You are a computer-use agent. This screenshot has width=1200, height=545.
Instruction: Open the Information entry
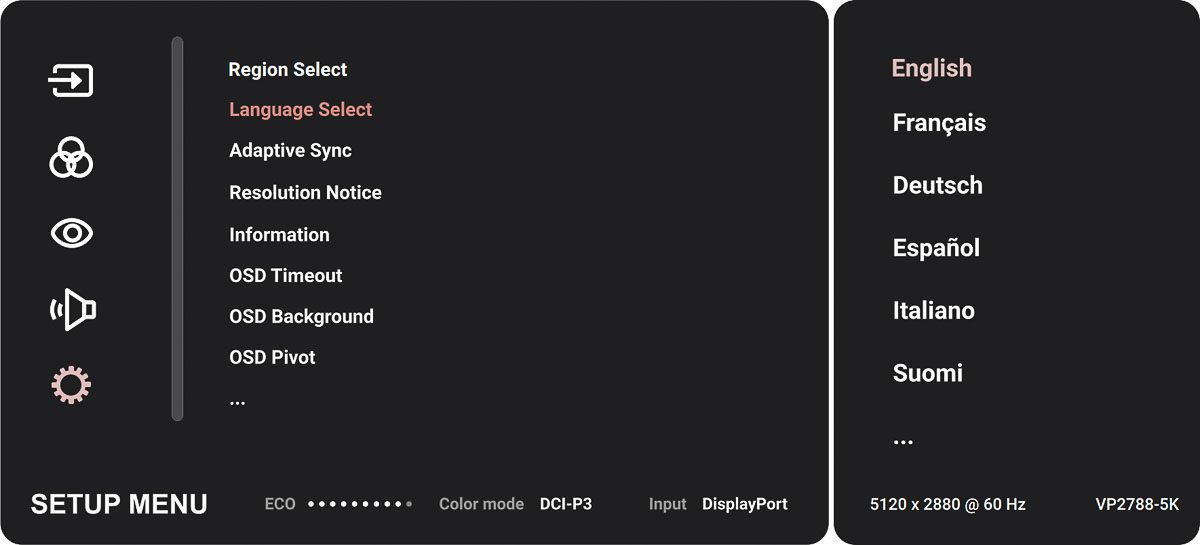point(279,235)
